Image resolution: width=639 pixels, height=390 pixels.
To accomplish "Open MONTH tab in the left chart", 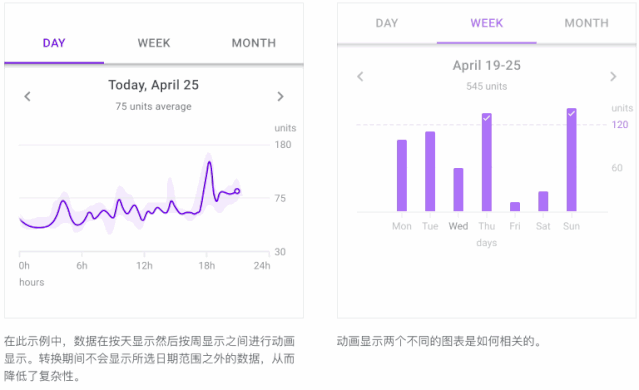I will pyautogui.click(x=253, y=43).
